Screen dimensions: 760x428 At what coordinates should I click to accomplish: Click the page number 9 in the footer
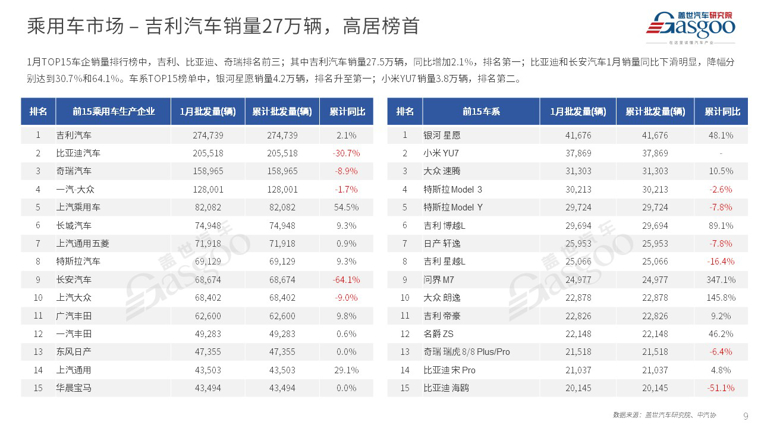745,415
